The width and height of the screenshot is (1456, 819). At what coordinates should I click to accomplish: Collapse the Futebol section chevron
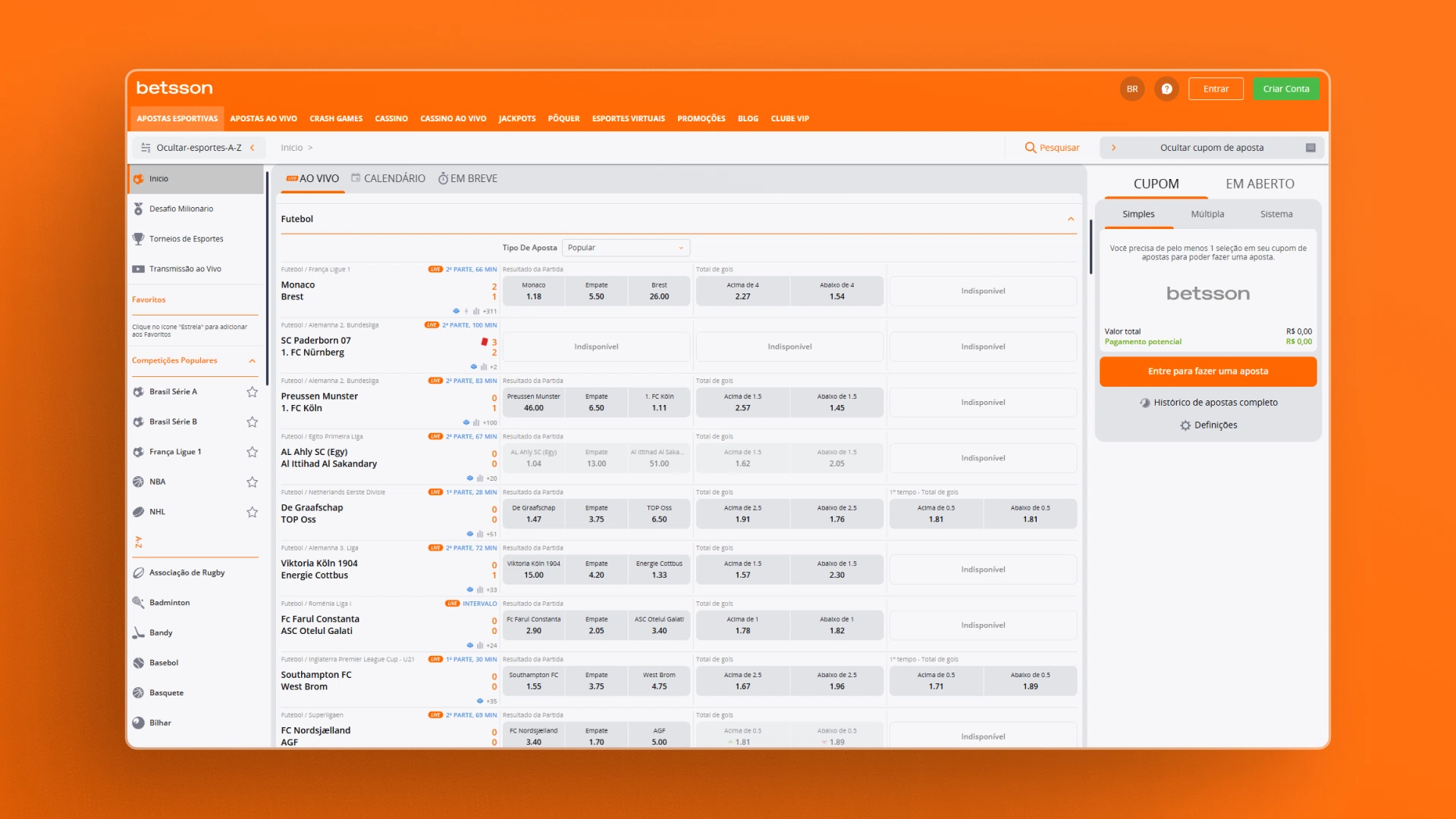1071,219
